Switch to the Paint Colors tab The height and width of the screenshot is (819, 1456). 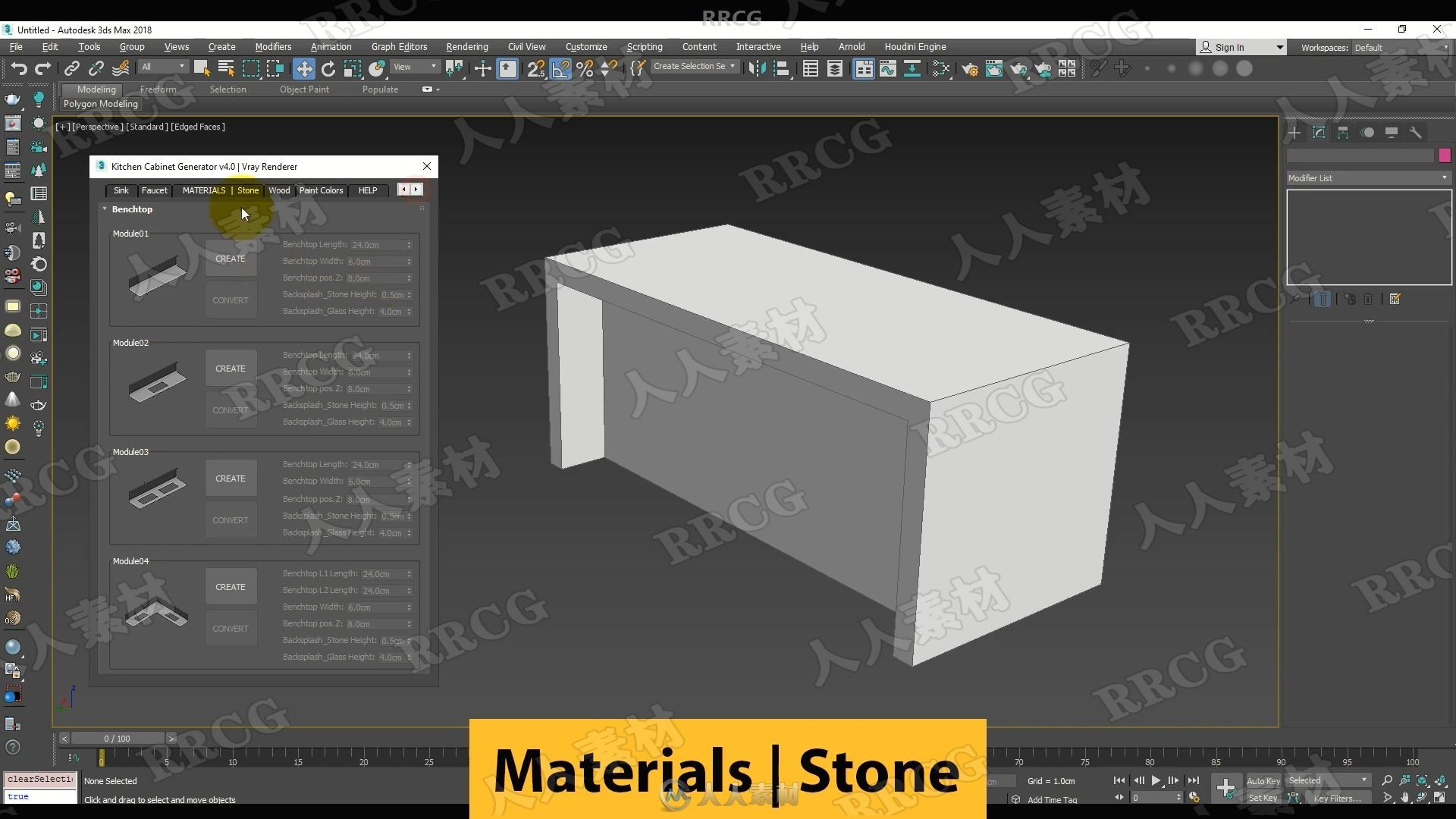click(321, 190)
